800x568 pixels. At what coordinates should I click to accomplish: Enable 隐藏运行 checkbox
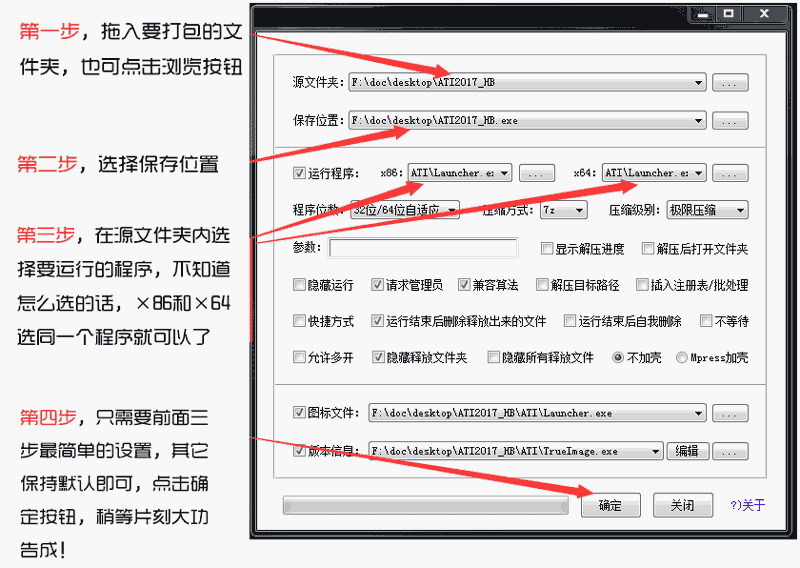click(x=299, y=285)
